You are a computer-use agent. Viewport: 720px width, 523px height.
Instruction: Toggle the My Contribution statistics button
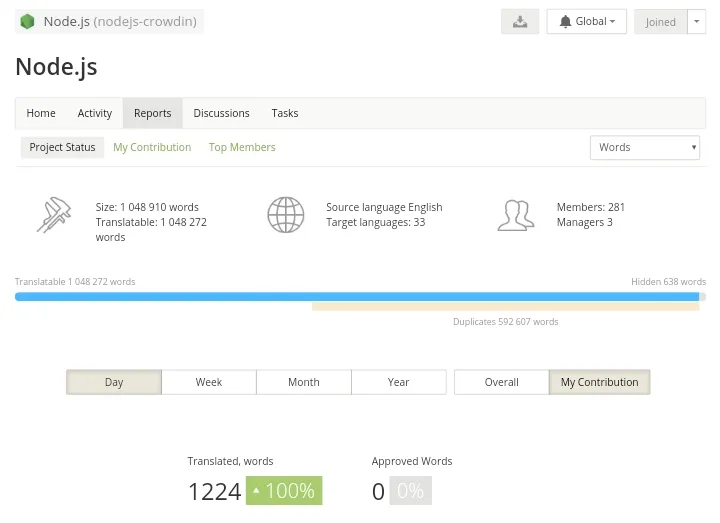coord(600,382)
